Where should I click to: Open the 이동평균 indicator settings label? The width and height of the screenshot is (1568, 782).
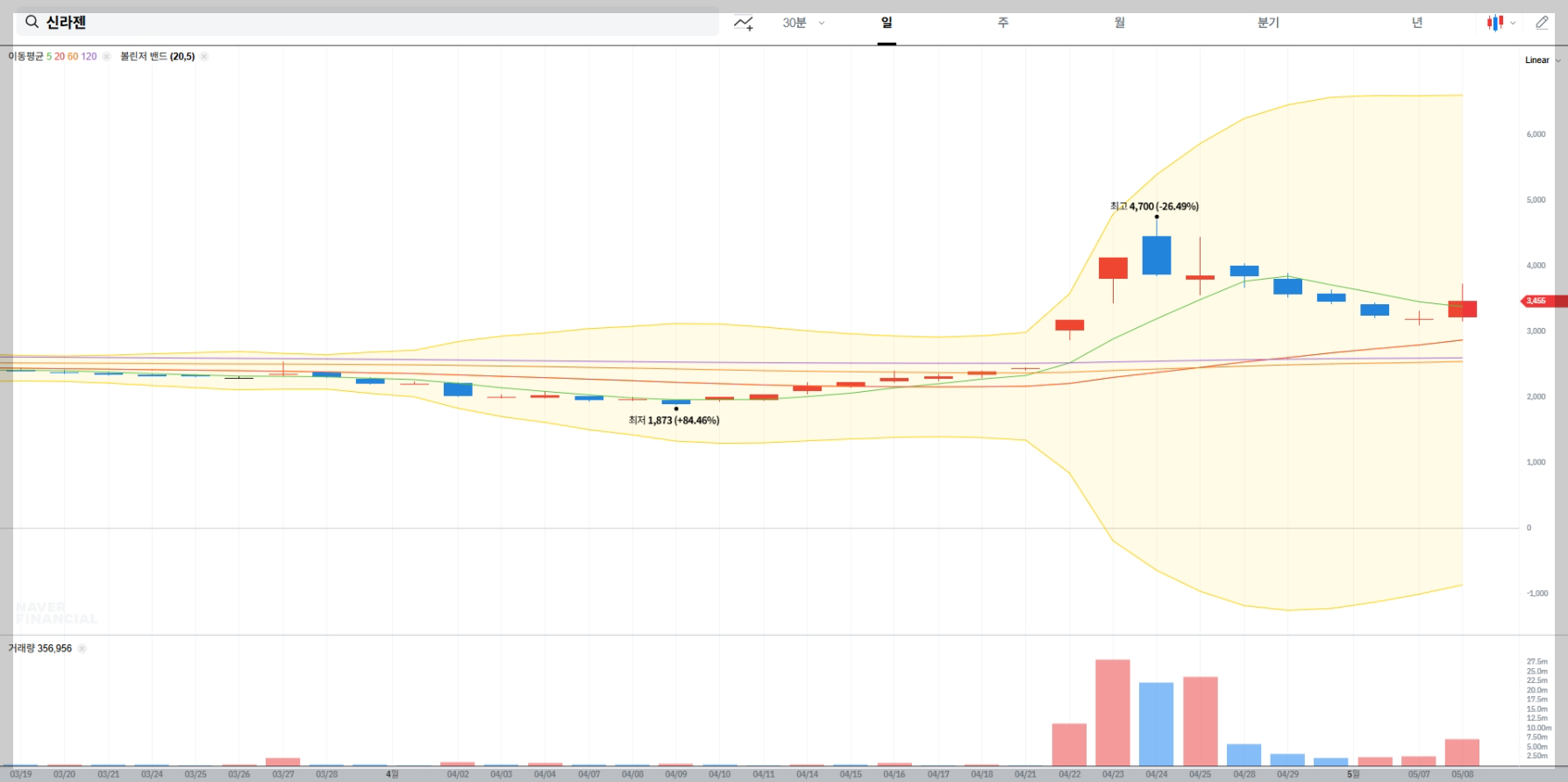25,56
